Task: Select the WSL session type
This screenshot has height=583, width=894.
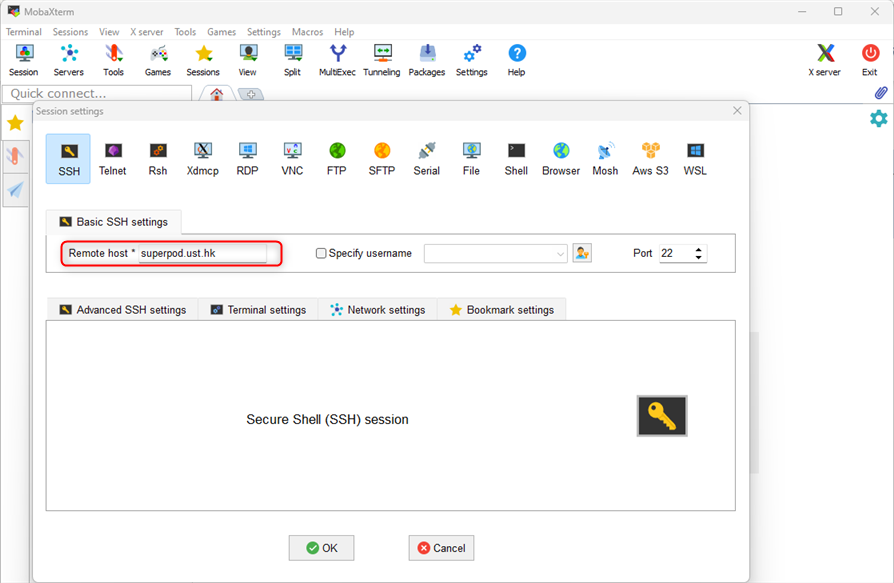Action: (695, 159)
